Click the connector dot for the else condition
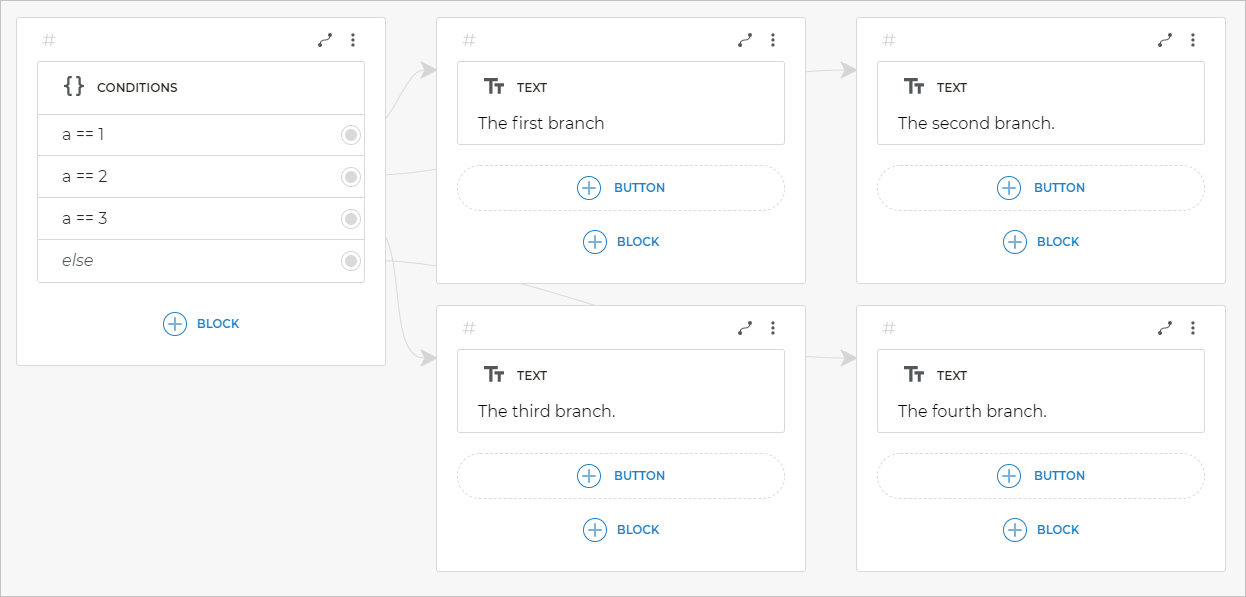 (x=351, y=261)
